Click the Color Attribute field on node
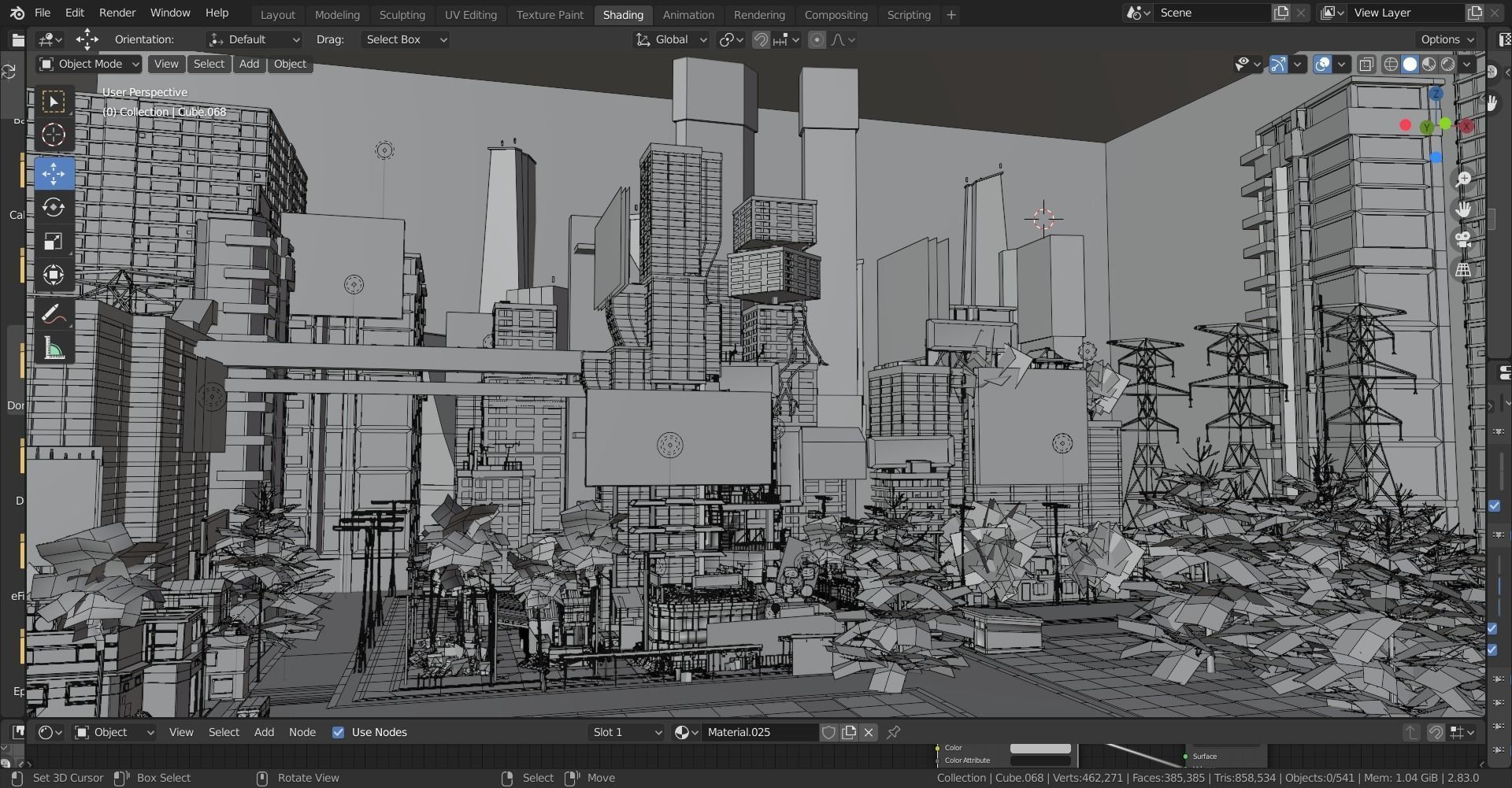 point(1040,761)
